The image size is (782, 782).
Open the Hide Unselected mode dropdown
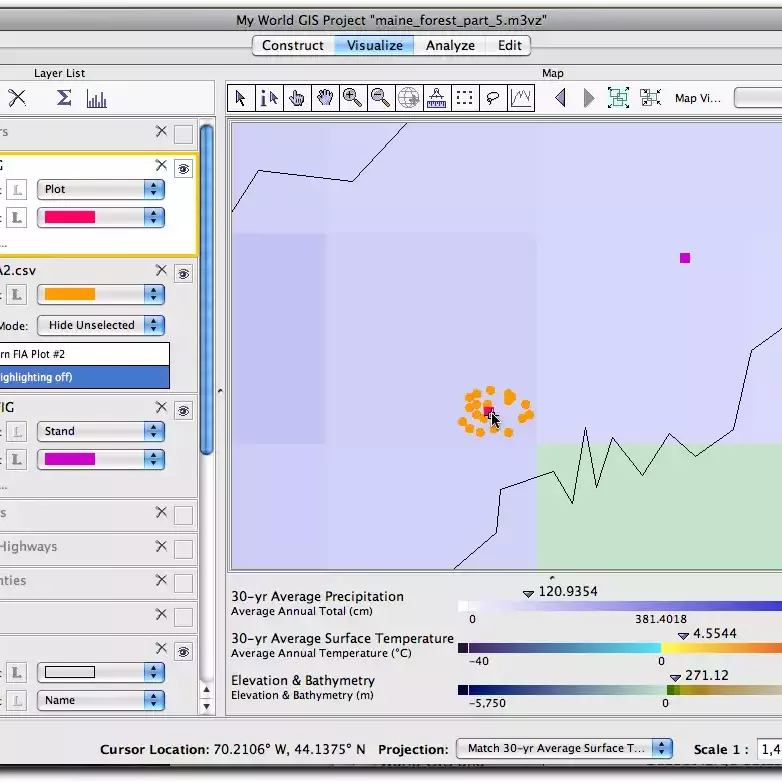tap(100, 325)
